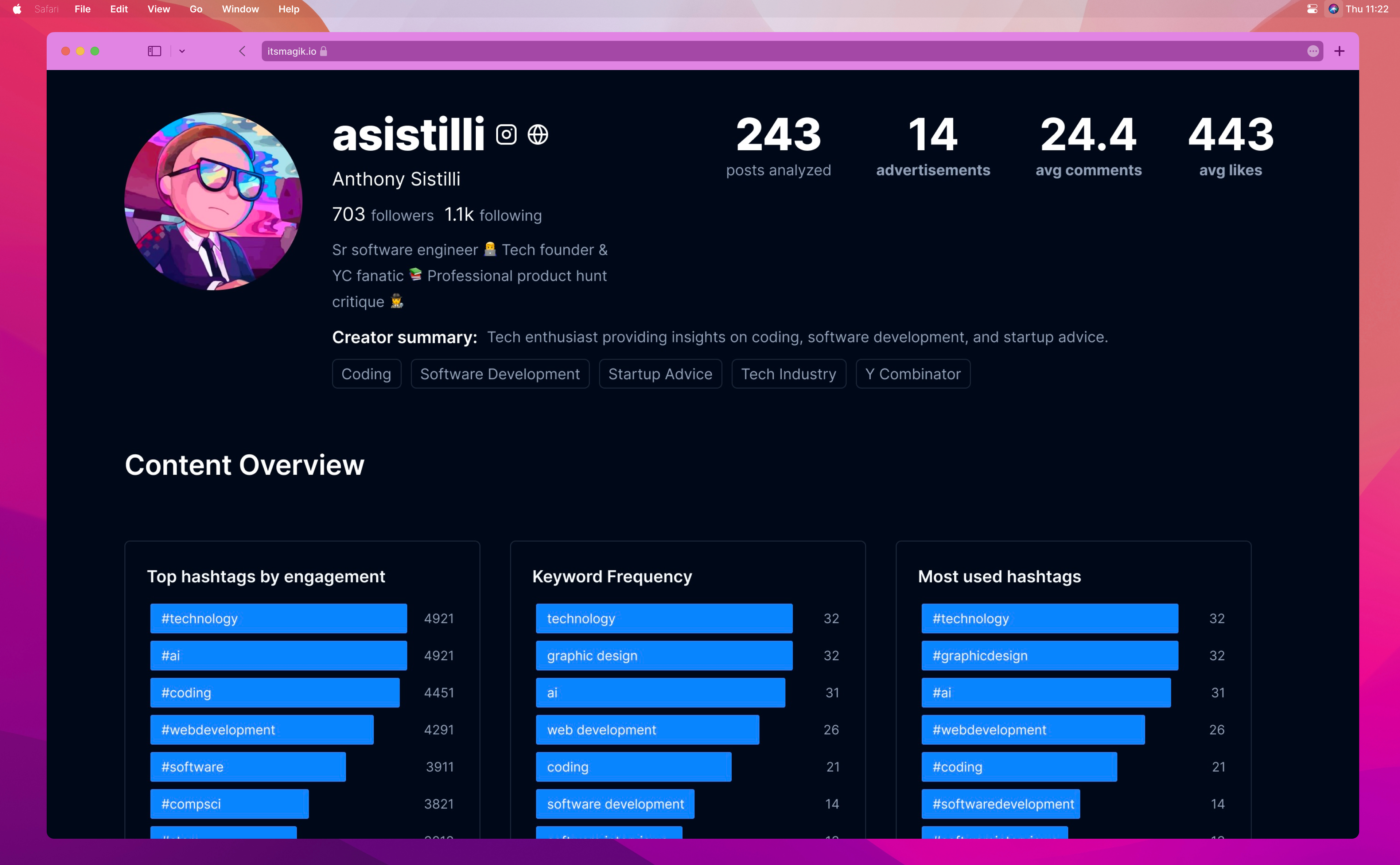Click the Coding topic tag
This screenshot has width=1400, height=865.
pos(366,373)
